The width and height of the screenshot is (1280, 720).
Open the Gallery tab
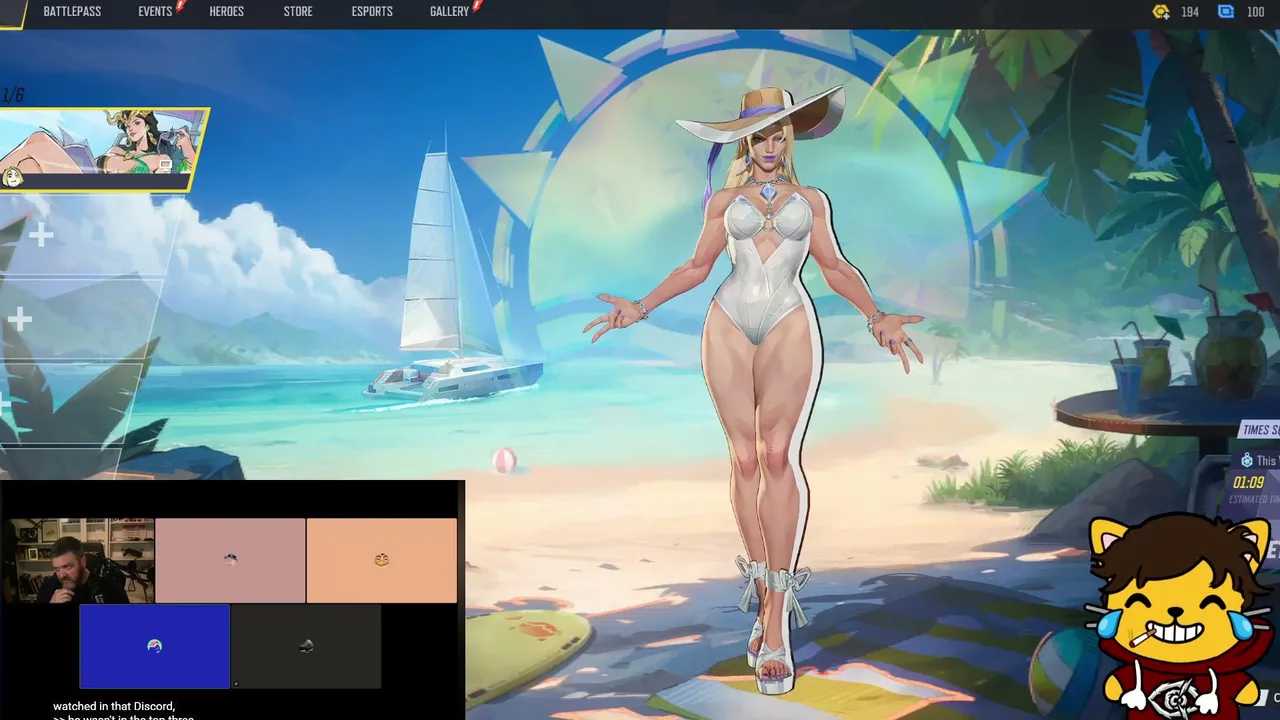coord(449,12)
